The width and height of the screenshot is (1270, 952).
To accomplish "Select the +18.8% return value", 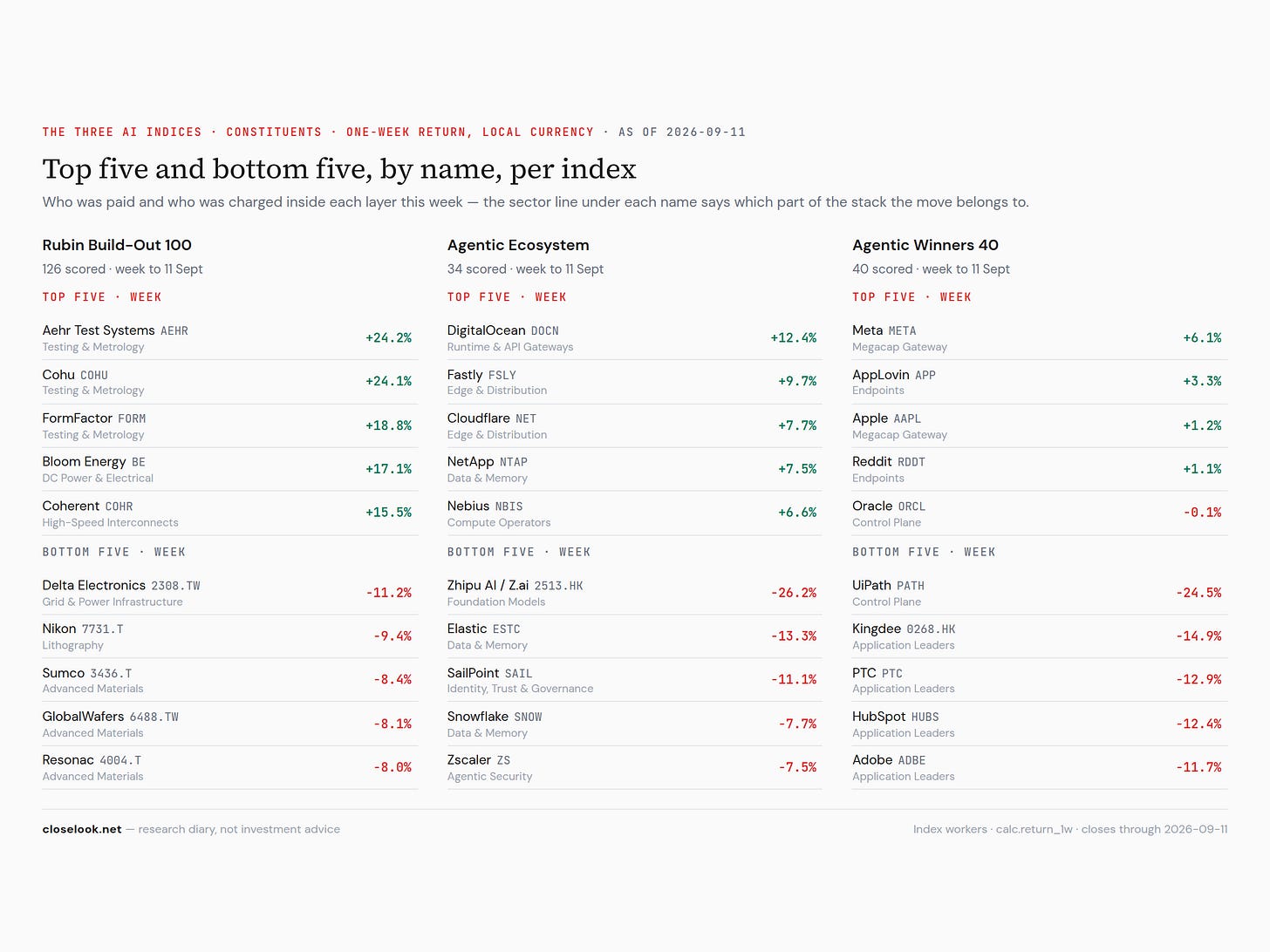I will coord(388,425).
